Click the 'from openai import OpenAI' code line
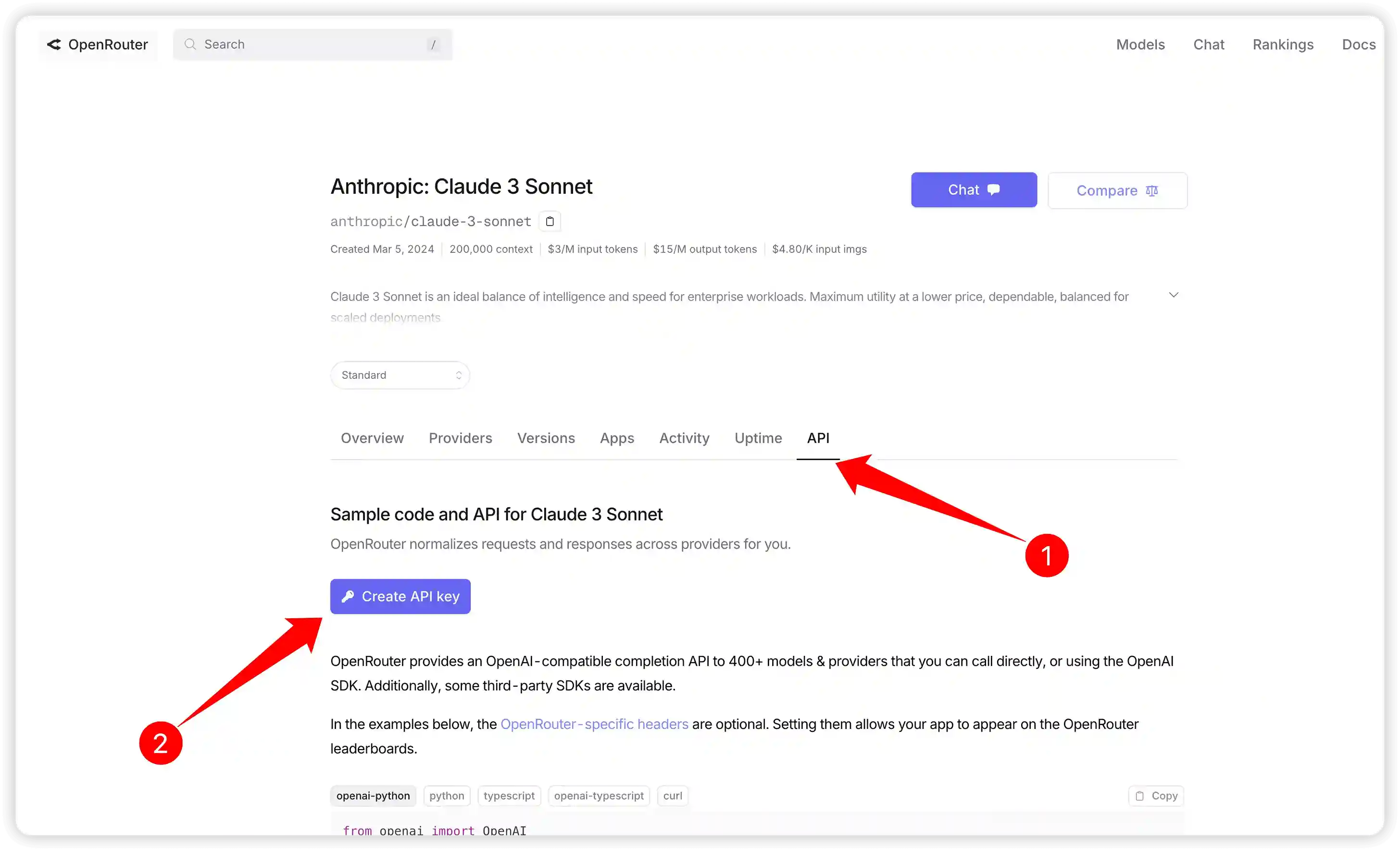This screenshot has height=851, width=1400. click(x=435, y=830)
